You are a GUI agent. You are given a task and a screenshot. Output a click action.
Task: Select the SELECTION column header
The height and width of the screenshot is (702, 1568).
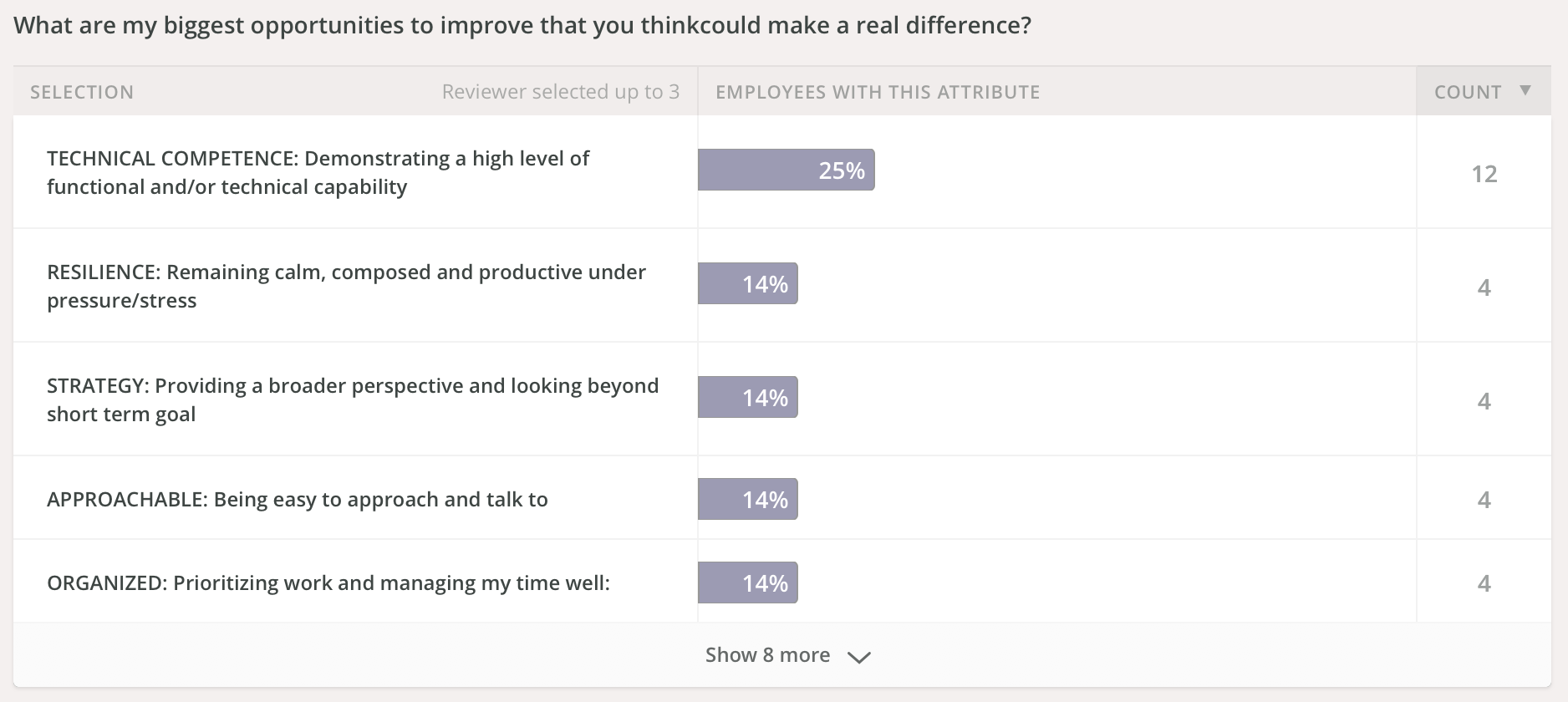[x=82, y=92]
